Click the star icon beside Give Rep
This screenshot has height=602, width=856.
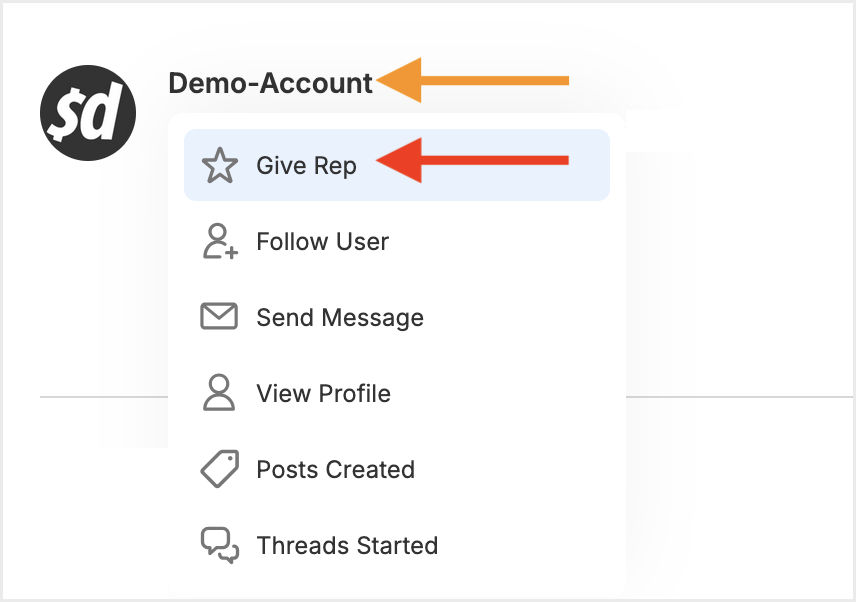219,166
